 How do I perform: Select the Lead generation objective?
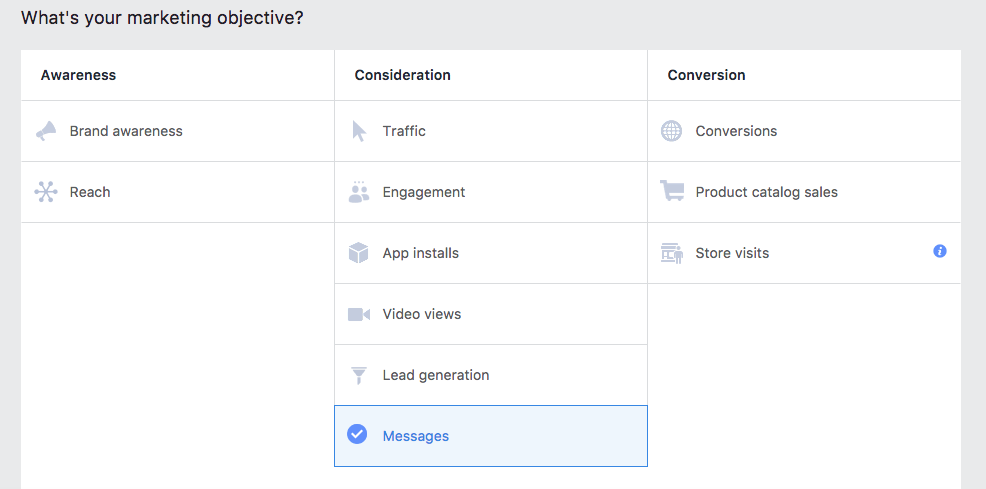pyautogui.click(x=436, y=375)
